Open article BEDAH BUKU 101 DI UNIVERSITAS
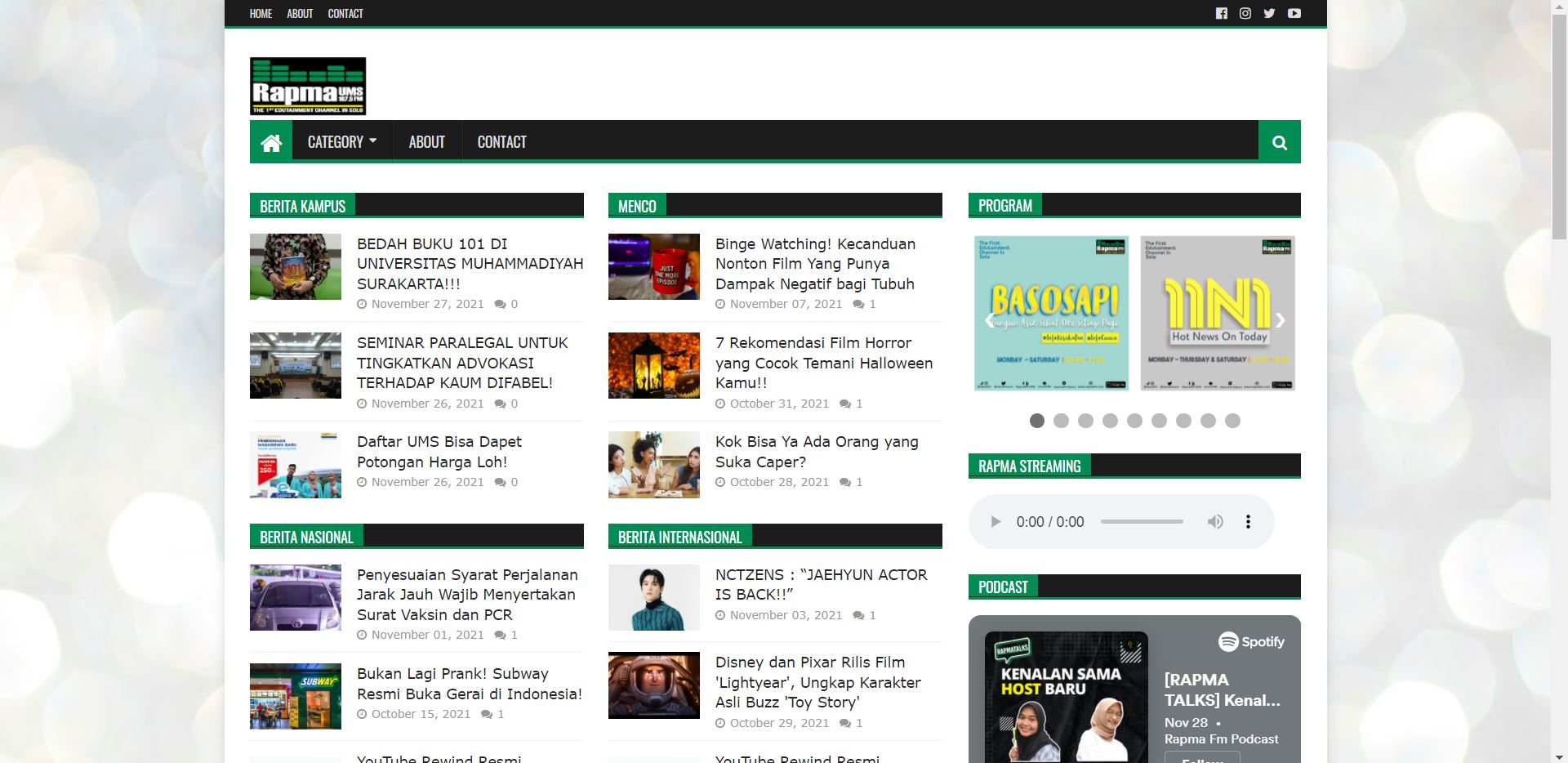The height and width of the screenshot is (763, 1568). pos(470,264)
